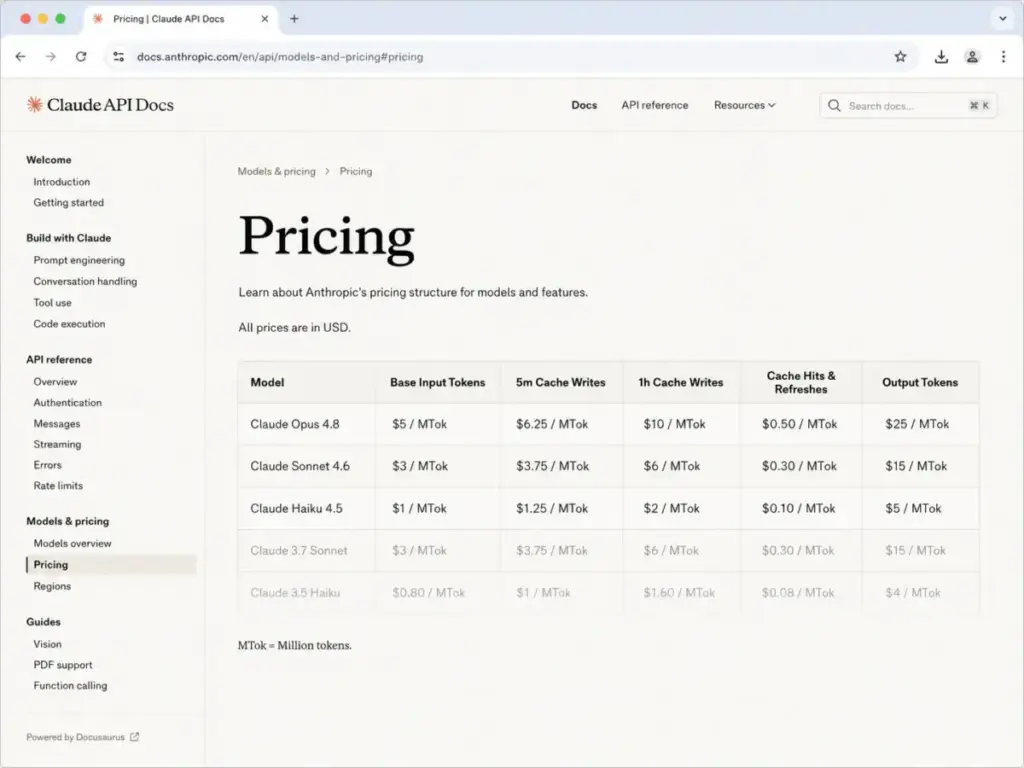The width and height of the screenshot is (1024, 768).
Task: Open Conversation handling in the sidebar
Action: tap(86, 281)
